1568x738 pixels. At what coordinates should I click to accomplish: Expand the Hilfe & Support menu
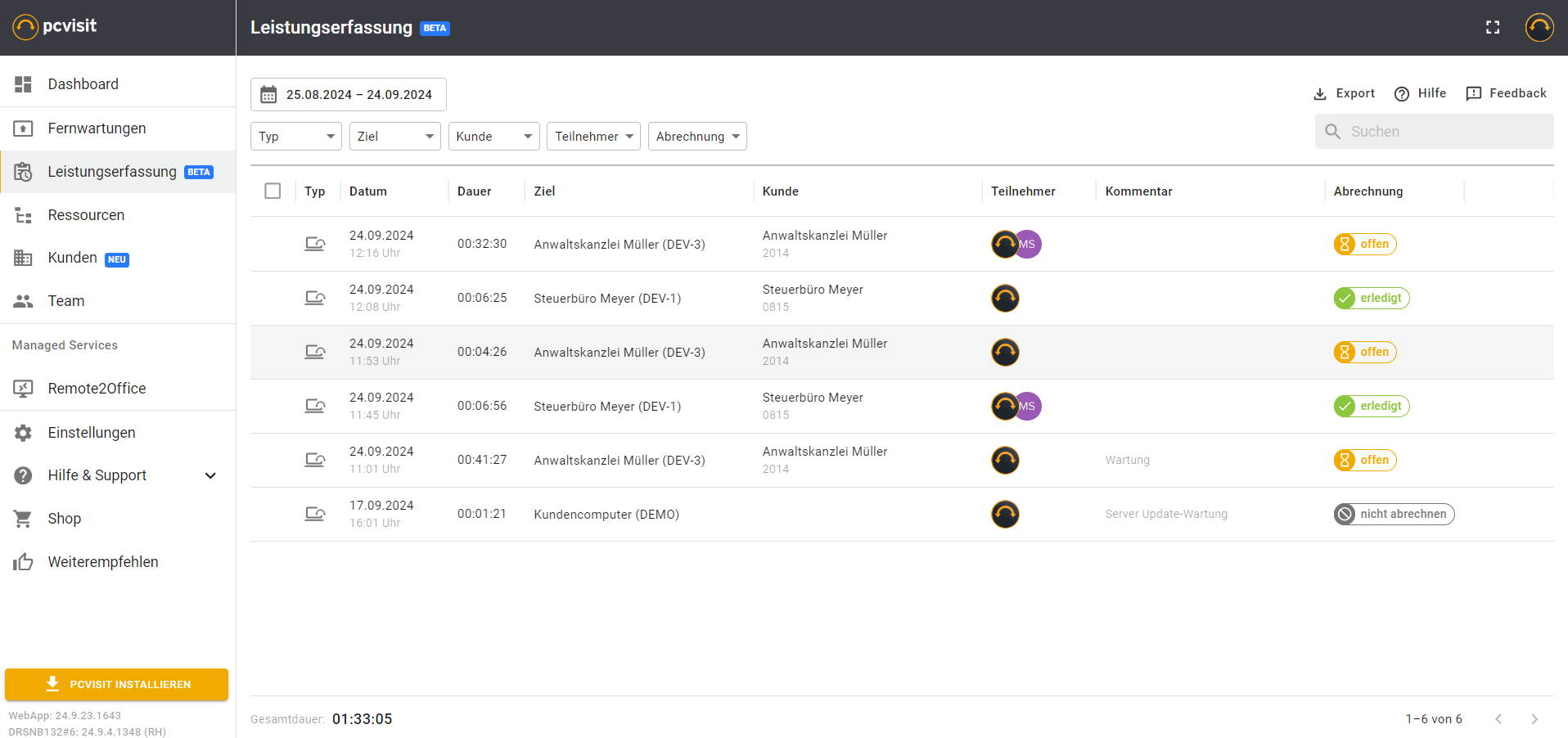point(210,475)
